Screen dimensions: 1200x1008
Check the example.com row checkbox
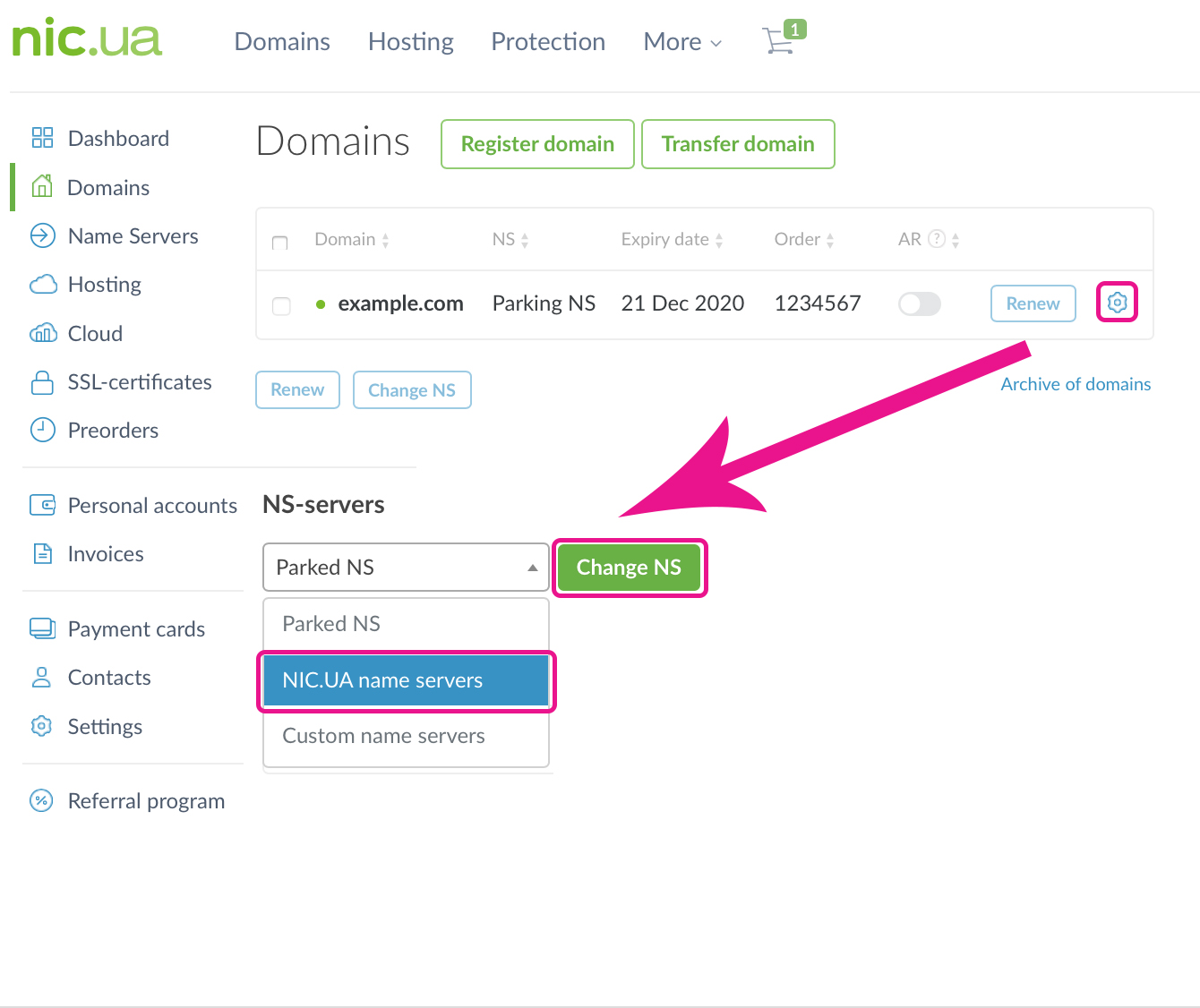(x=281, y=305)
